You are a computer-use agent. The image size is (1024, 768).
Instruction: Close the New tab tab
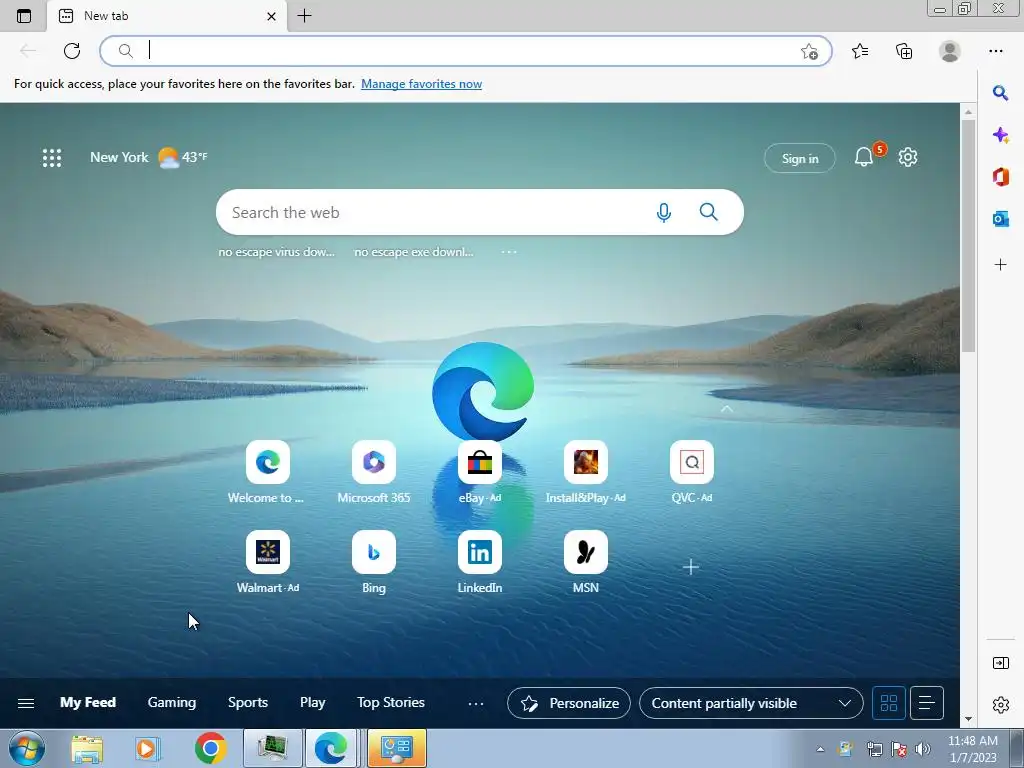(272, 16)
